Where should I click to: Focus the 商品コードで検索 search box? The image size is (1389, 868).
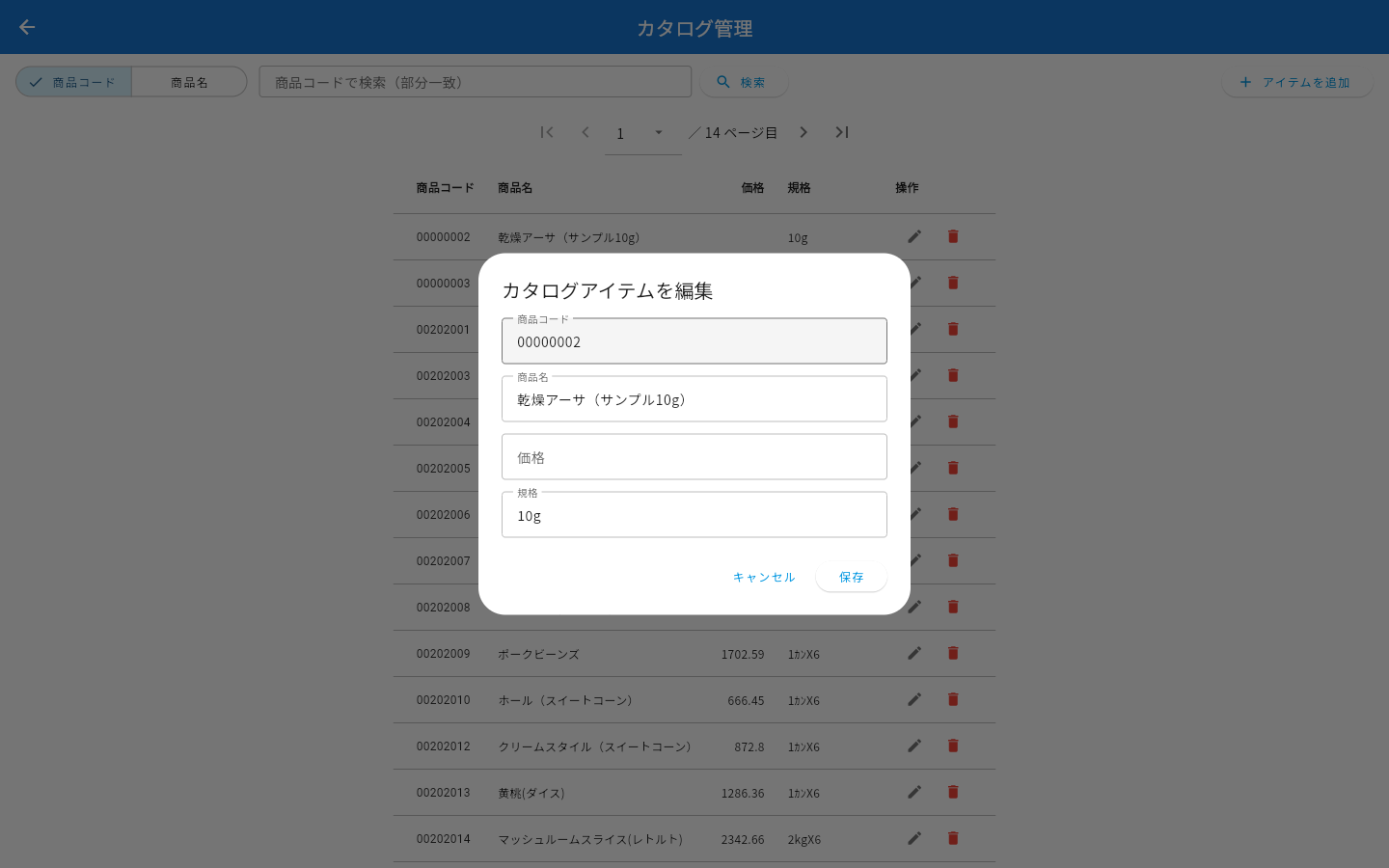(475, 82)
